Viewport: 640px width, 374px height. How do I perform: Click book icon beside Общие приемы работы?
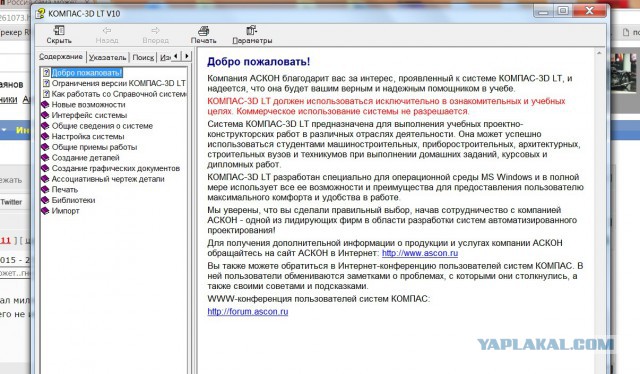(x=45, y=147)
